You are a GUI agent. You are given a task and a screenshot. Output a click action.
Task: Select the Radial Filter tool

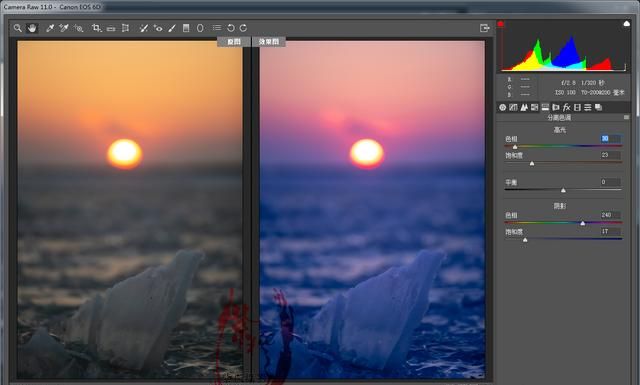(x=200, y=28)
